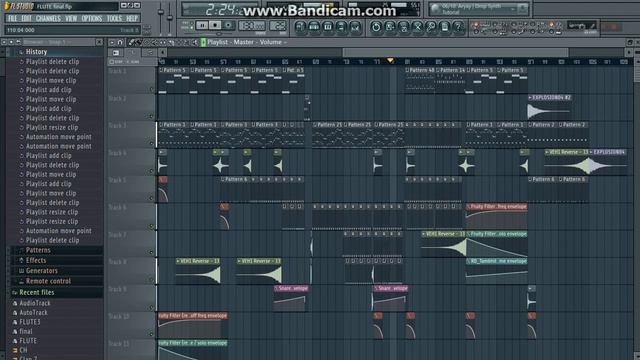Open the TOOLS menu
Viewport: 640px width, 360px height.
114,18
